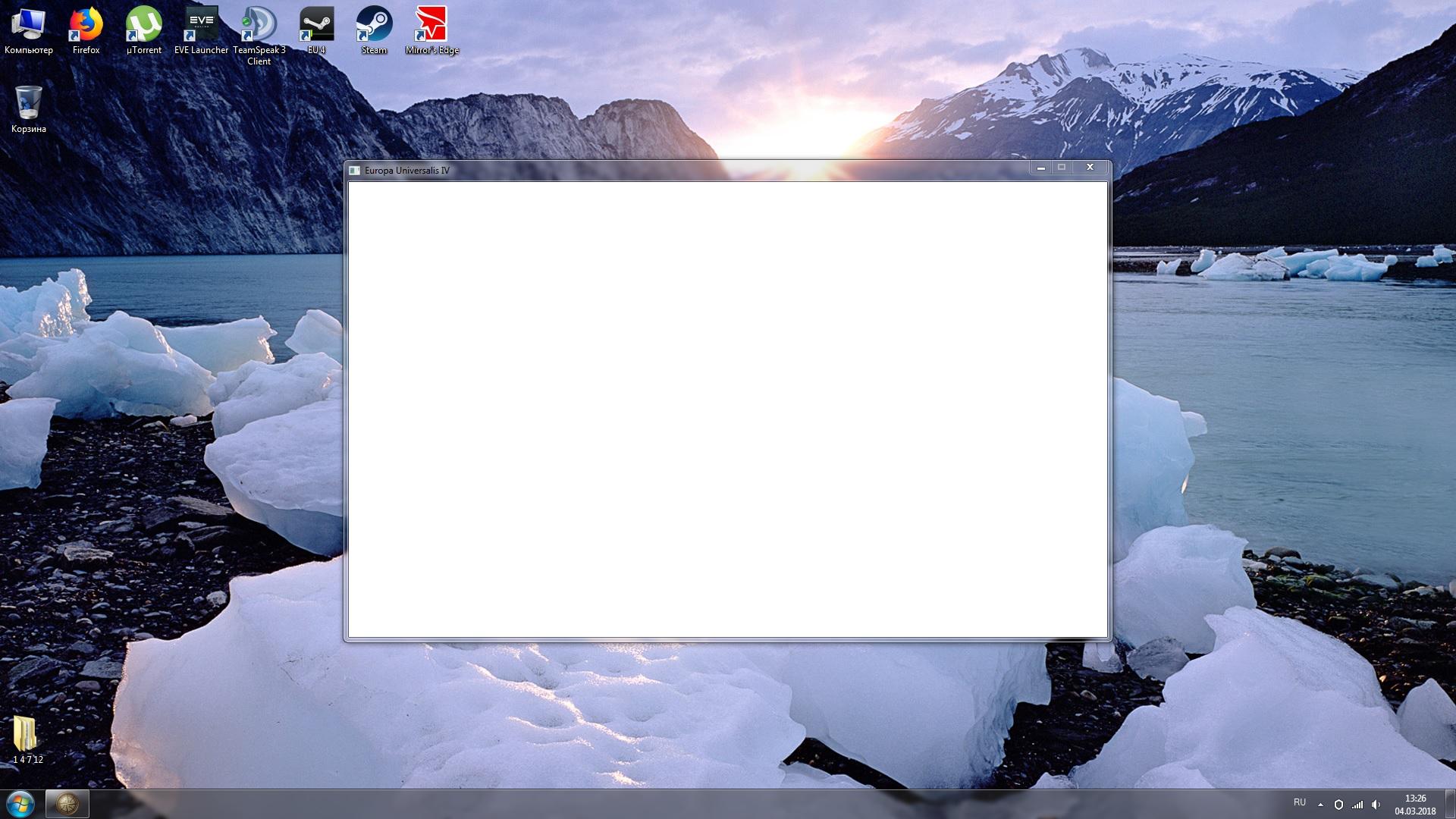Minimize the Europa Universalis IV window

click(x=1040, y=168)
